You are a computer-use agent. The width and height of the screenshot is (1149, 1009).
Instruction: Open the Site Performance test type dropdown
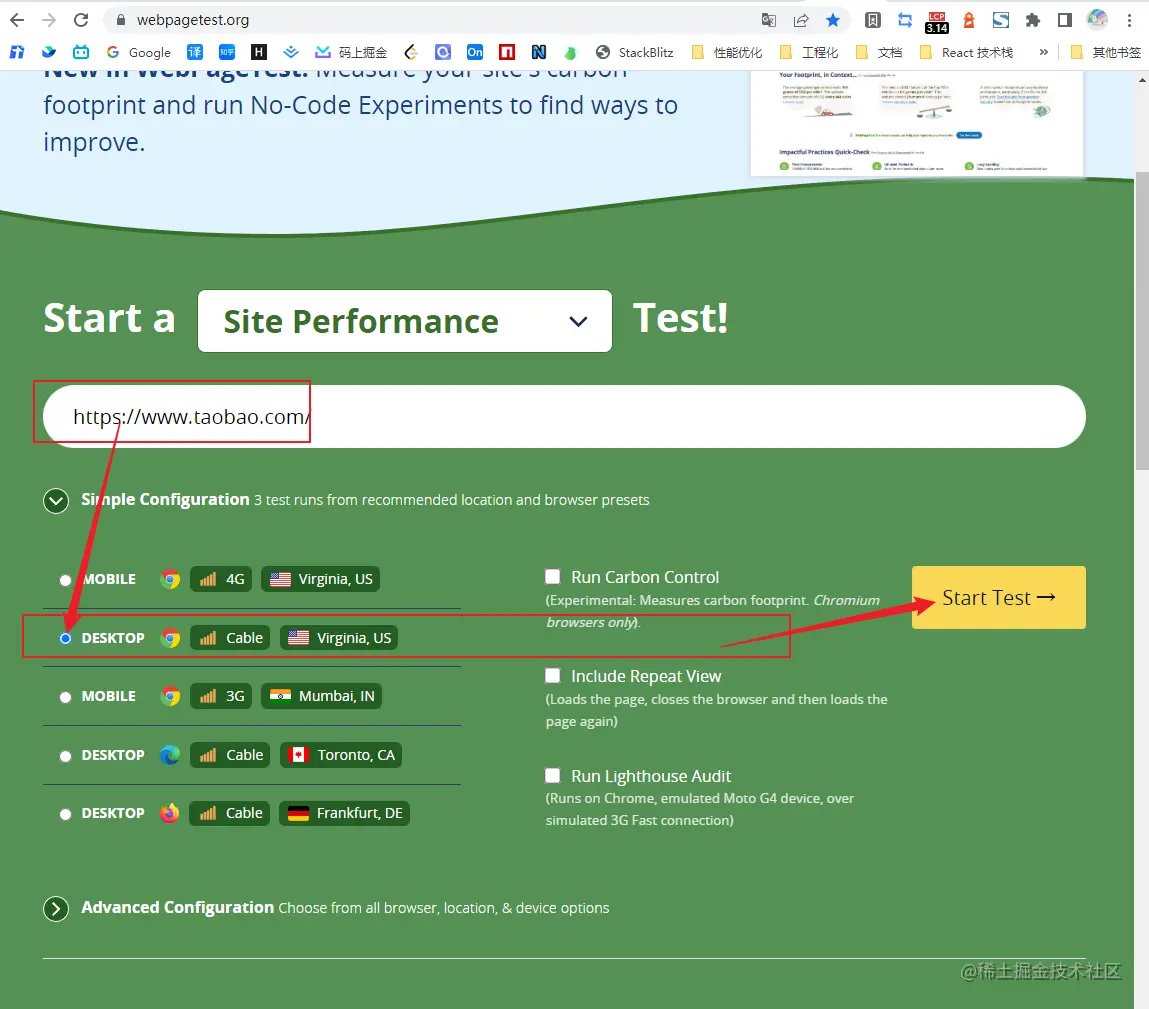point(404,321)
